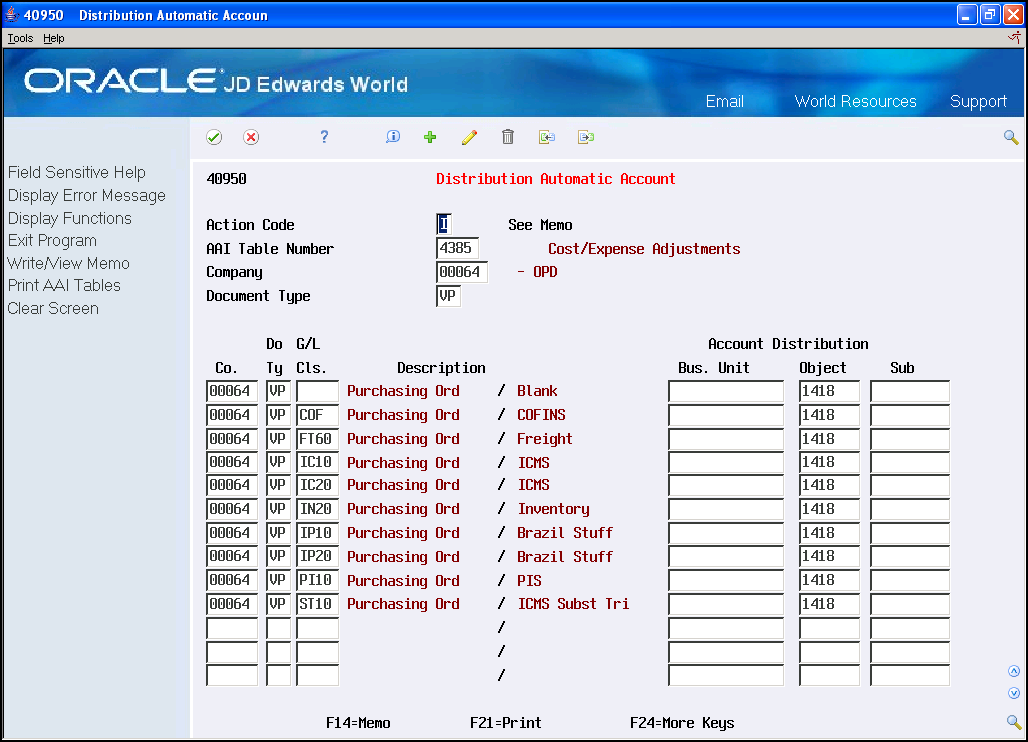Open the Support link
The height and width of the screenshot is (742, 1028).
click(x=978, y=102)
